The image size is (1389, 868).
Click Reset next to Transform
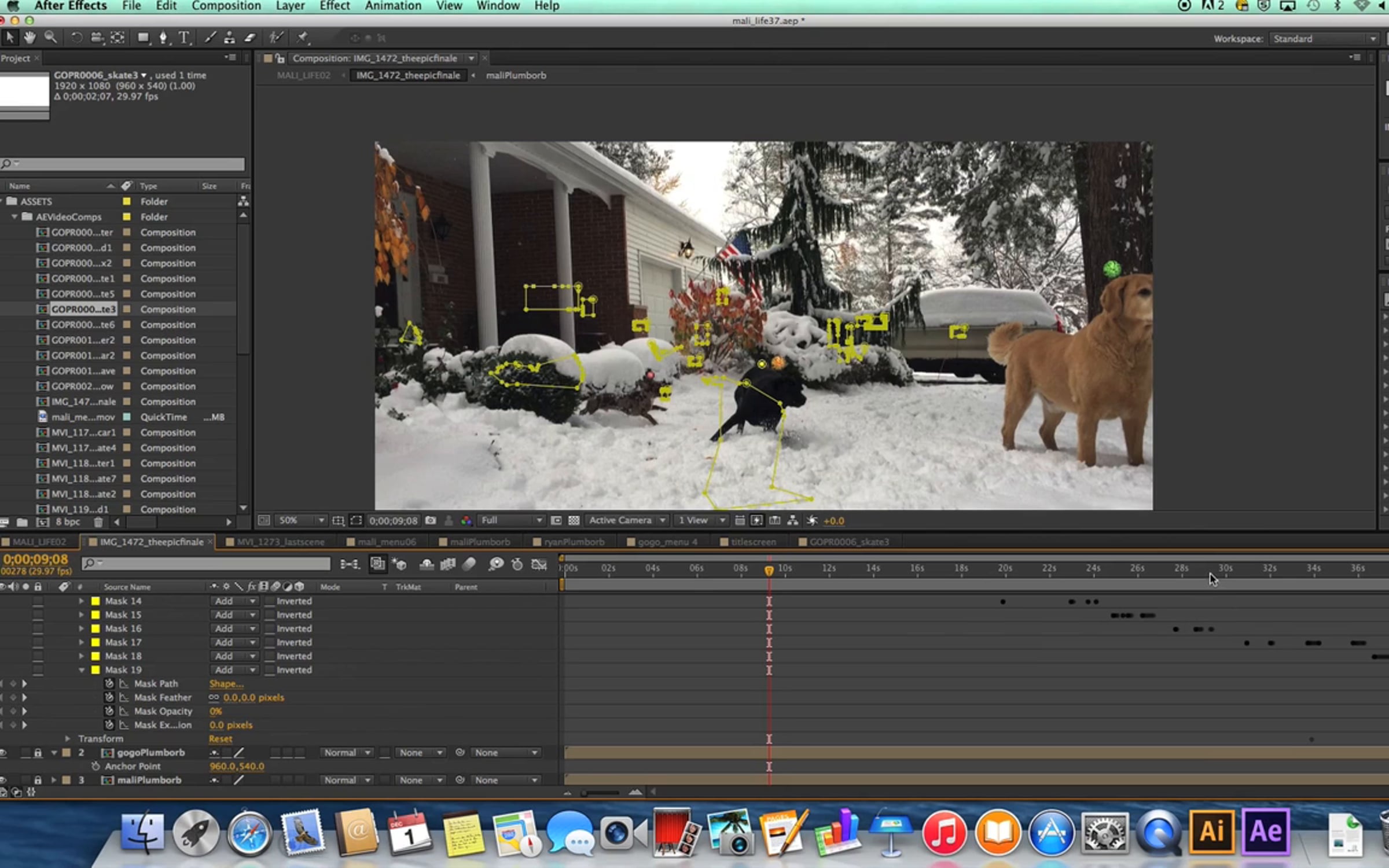click(x=220, y=739)
